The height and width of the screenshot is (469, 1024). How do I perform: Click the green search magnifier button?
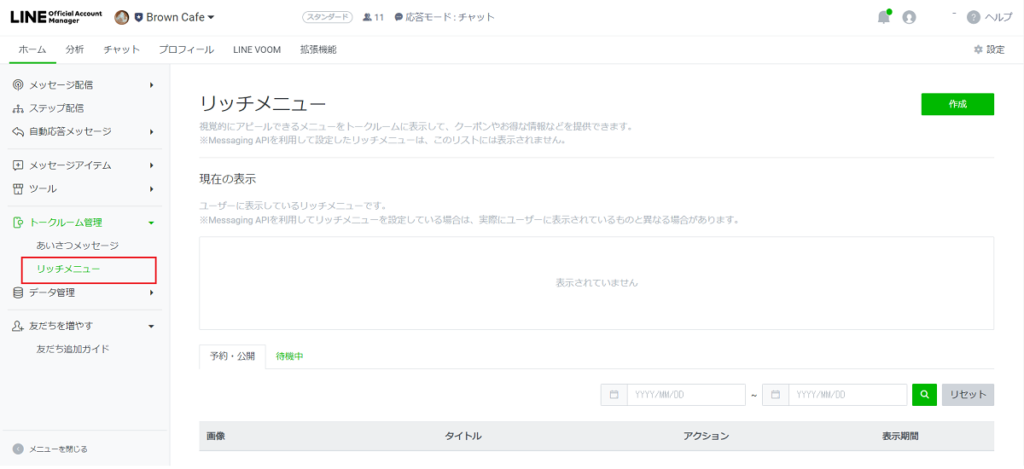coord(925,395)
